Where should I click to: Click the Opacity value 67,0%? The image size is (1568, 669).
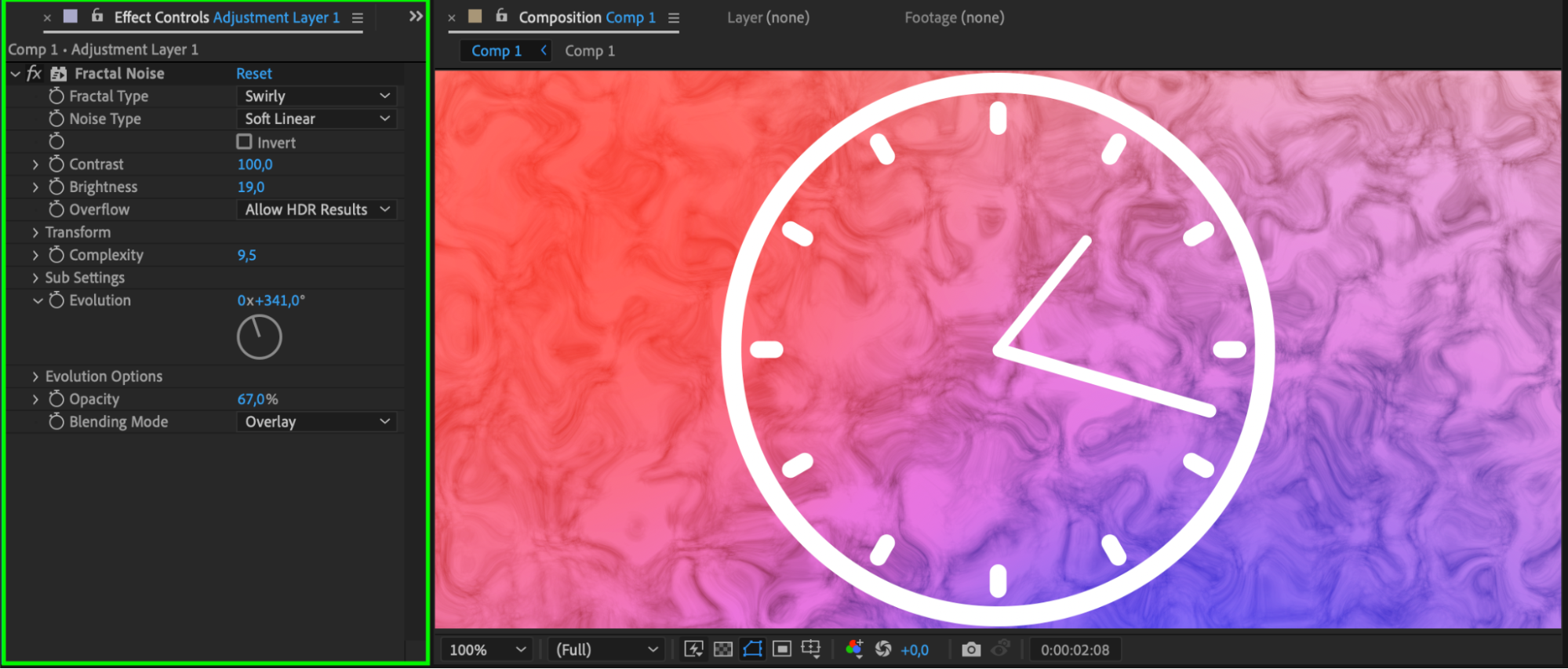click(257, 400)
